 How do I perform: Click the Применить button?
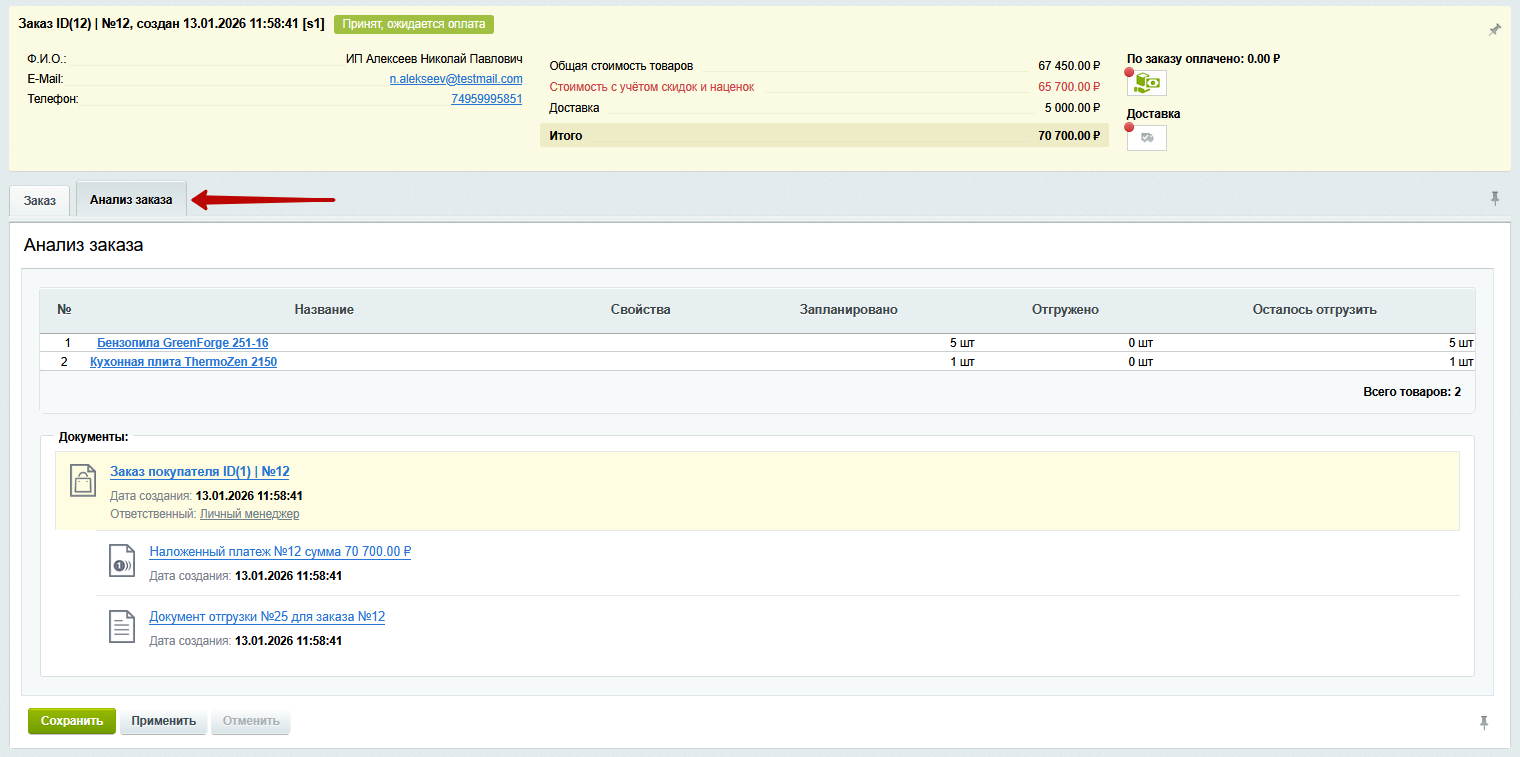point(164,721)
